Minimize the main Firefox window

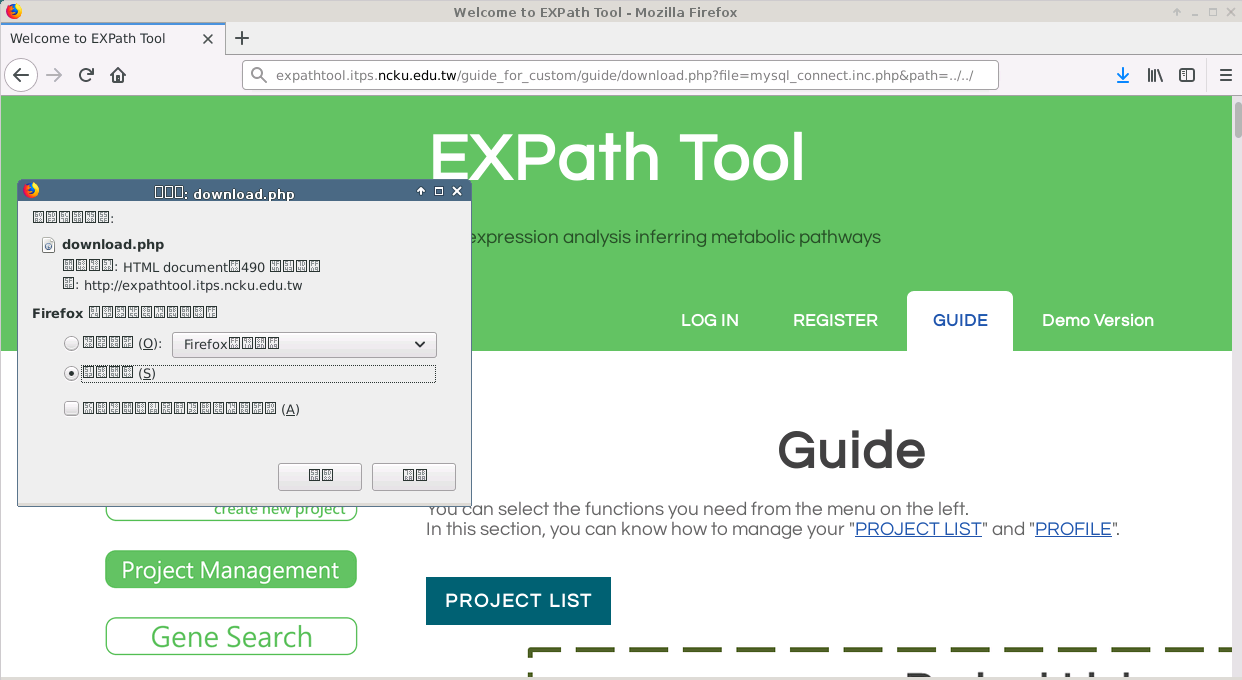pos(1196,12)
